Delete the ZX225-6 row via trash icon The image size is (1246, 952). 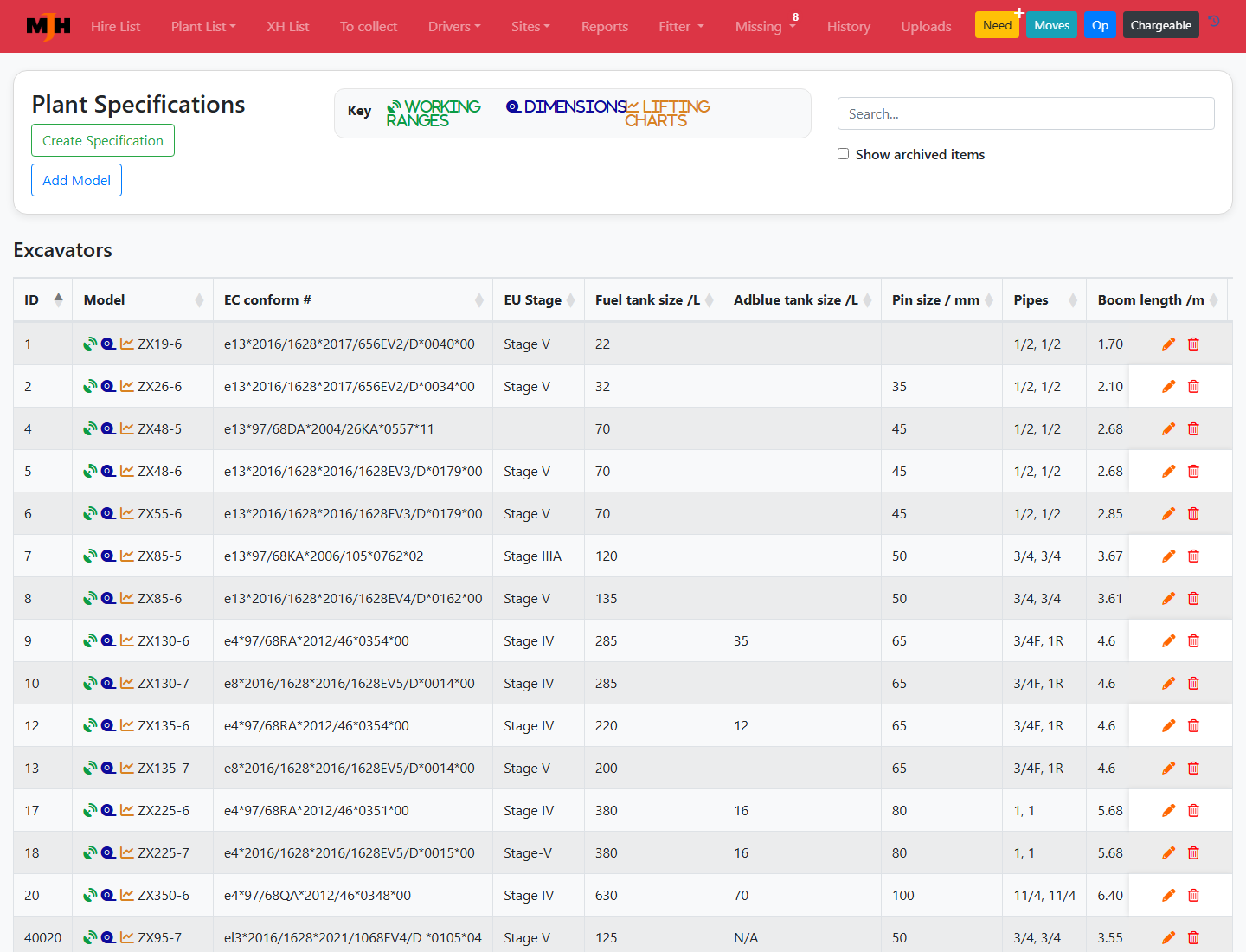pyautogui.click(x=1193, y=810)
